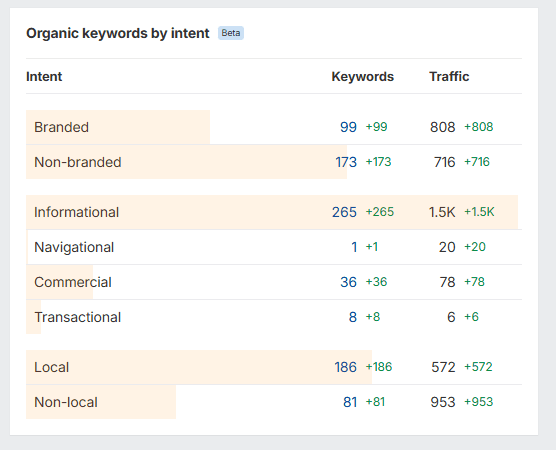The image size is (556, 450).
Task: Click the +20 Navigational traffic change
Action: [475, 246]
